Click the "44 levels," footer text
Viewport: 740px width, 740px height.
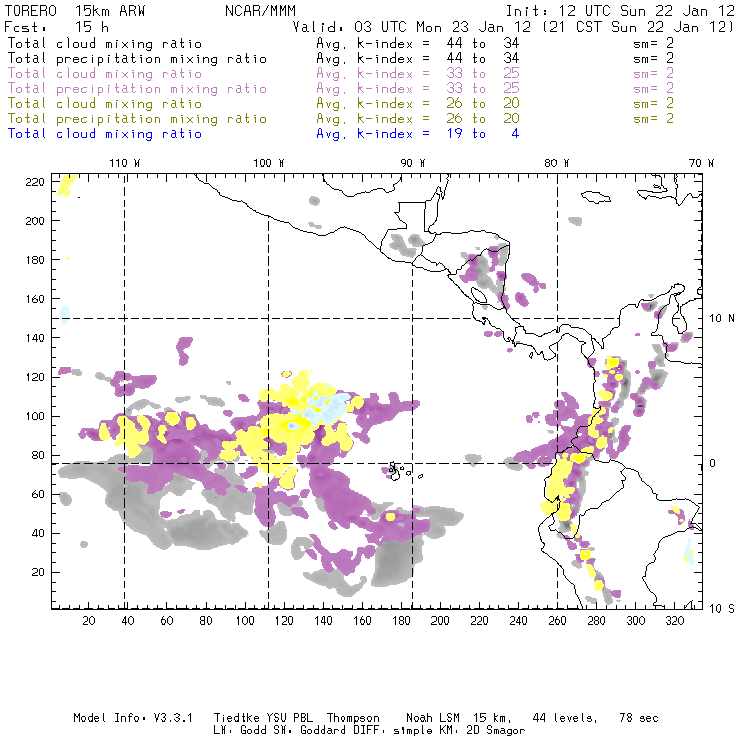565,718
